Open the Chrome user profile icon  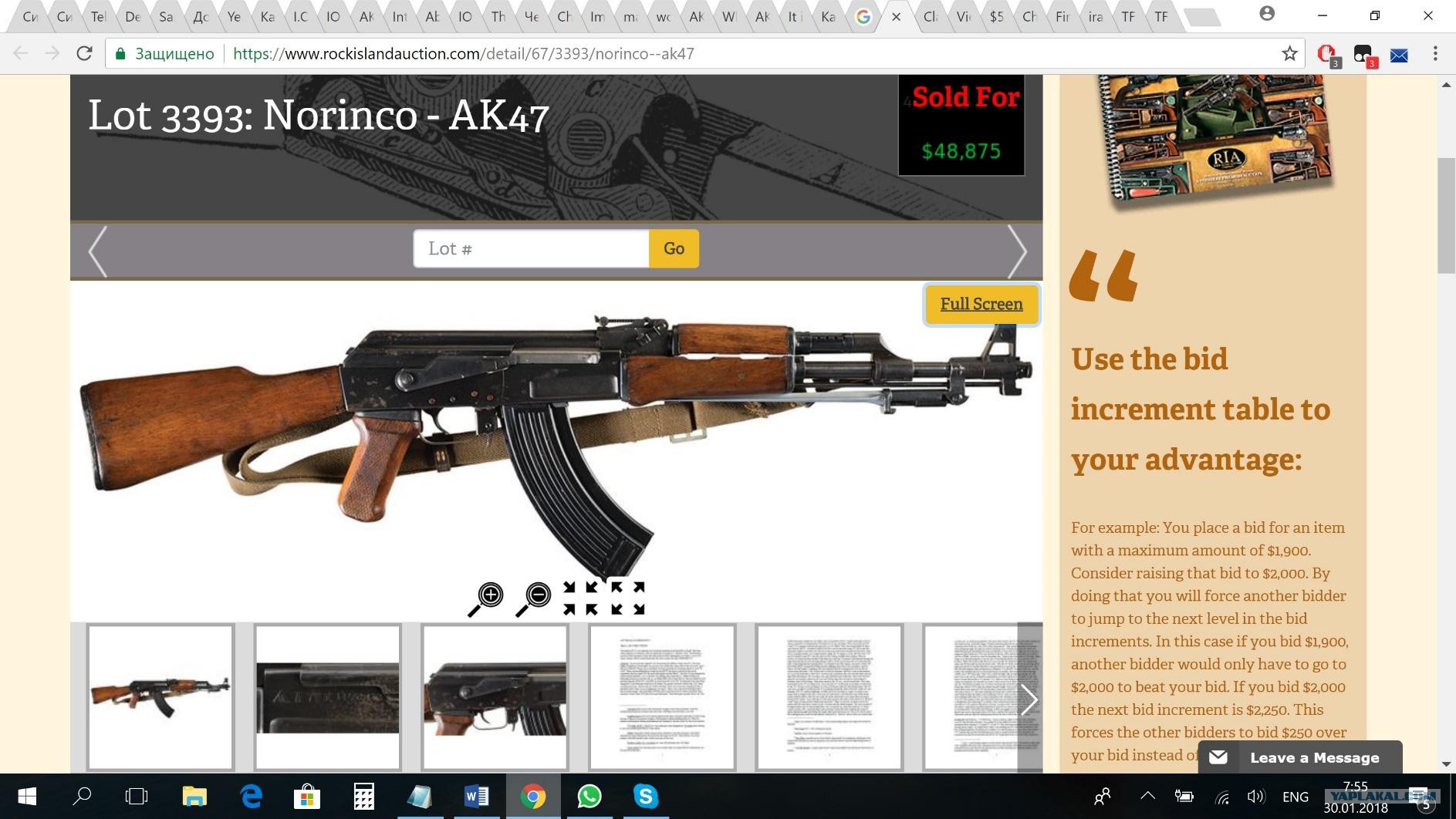(1267, 14)
